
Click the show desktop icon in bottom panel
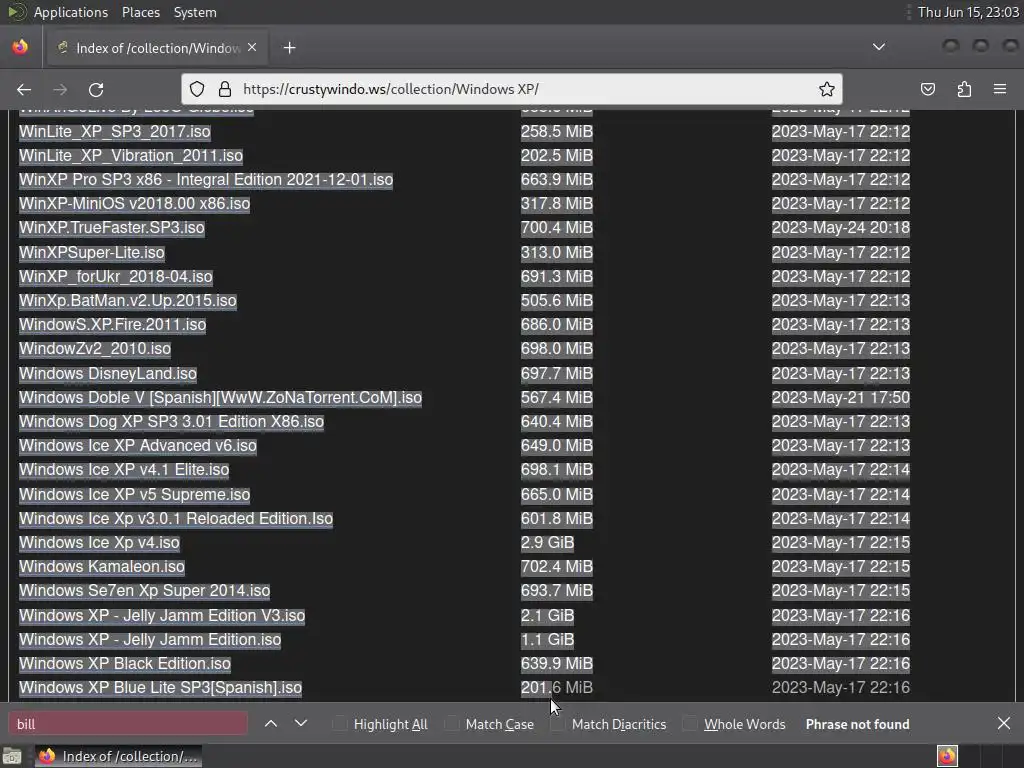(12, 756)
